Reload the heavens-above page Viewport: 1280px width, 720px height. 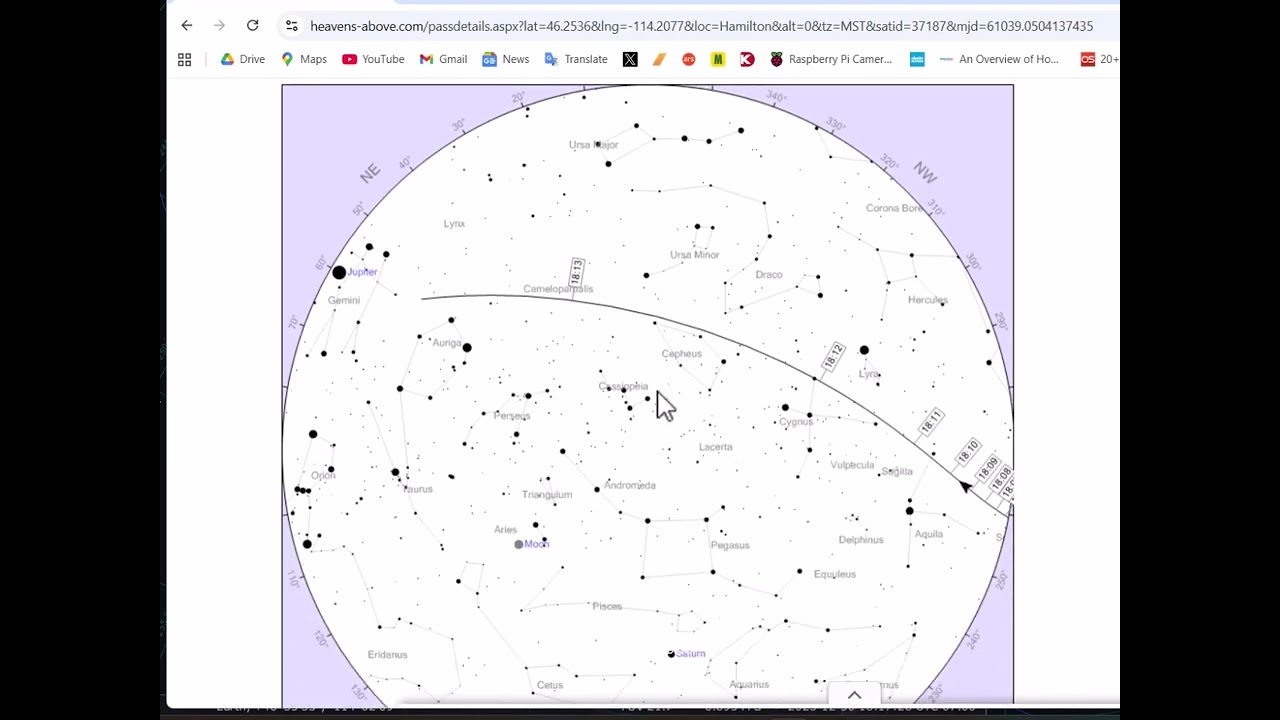tap(252, 26)
